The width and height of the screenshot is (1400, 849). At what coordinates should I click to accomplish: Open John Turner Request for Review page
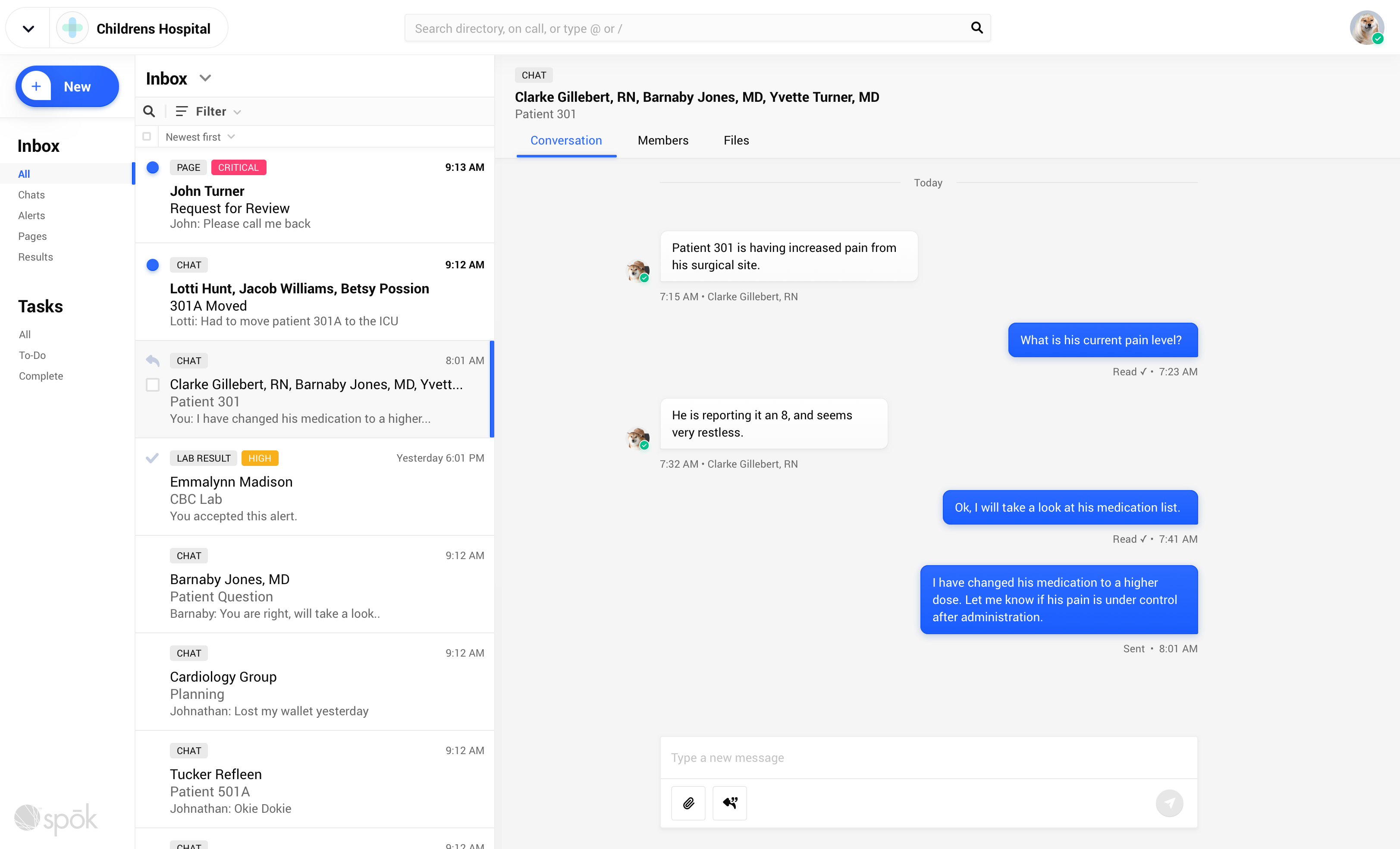pos(315,195)
